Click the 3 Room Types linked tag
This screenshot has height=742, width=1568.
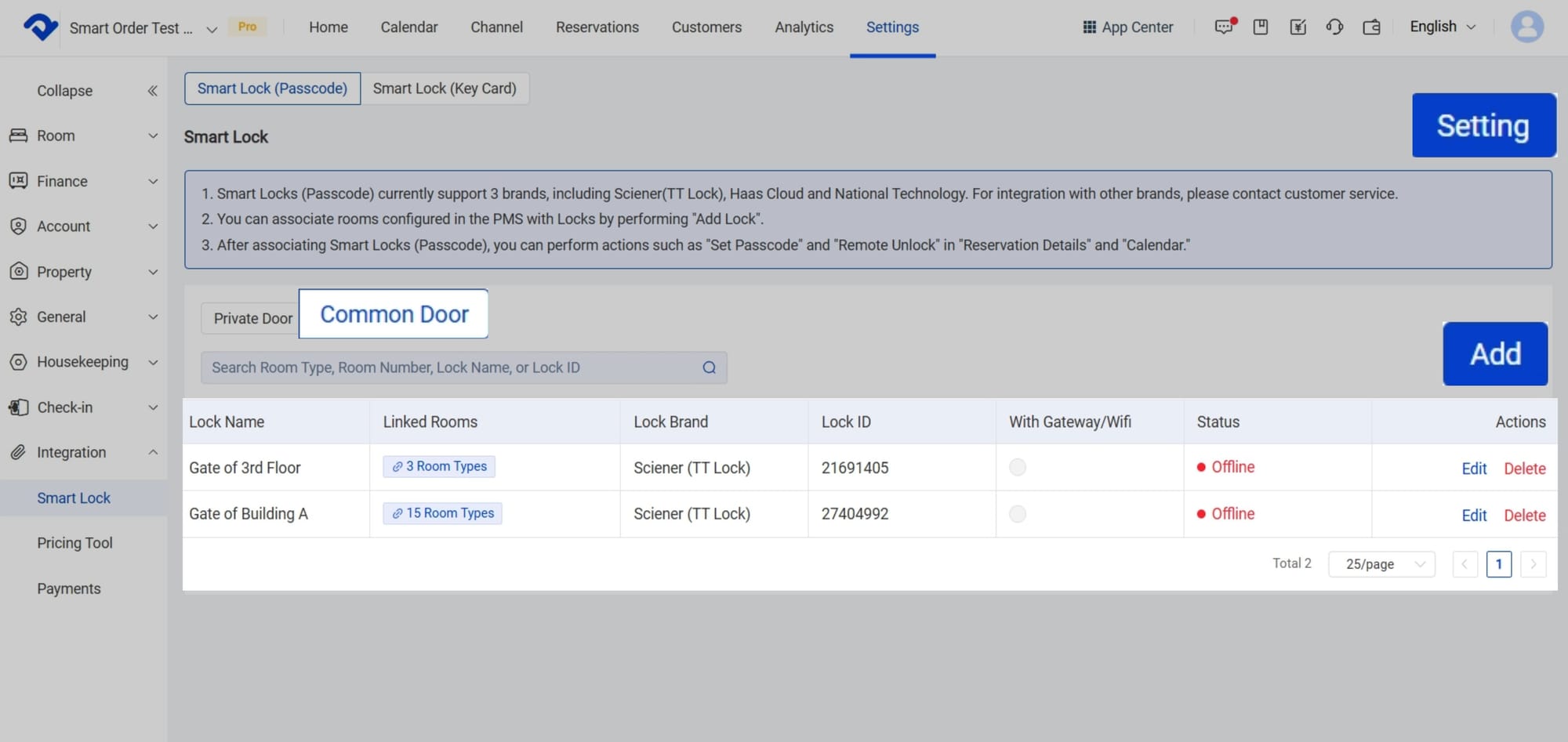point(439,467)
